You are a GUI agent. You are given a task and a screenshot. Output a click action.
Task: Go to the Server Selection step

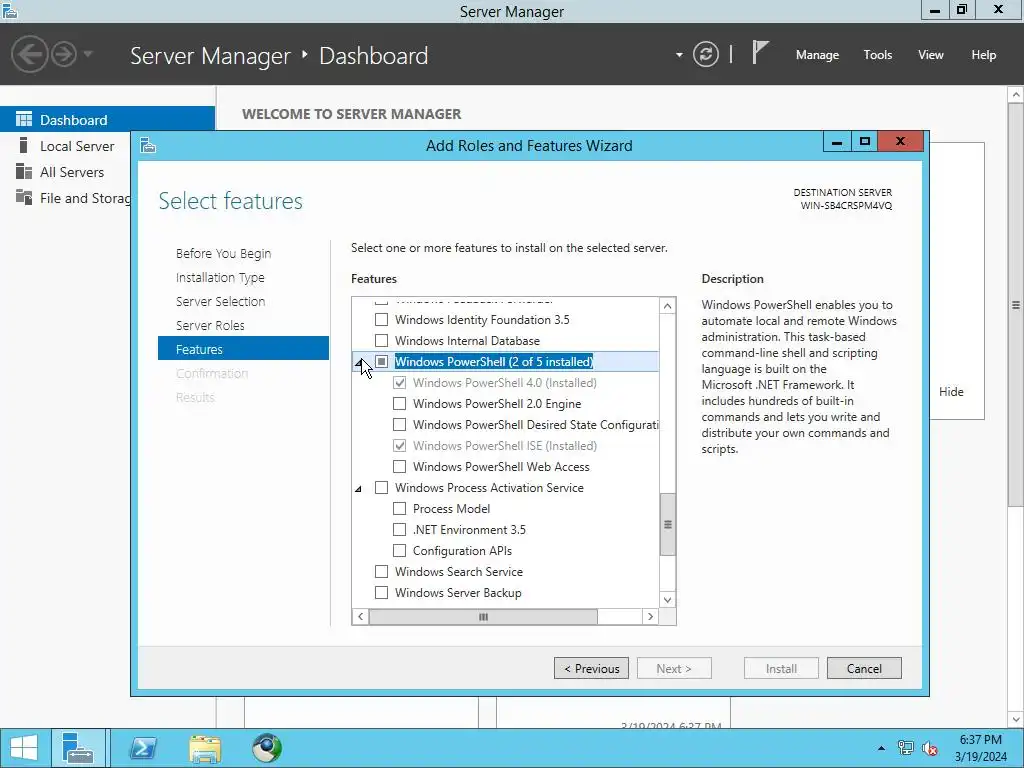(x=220, y=301)
